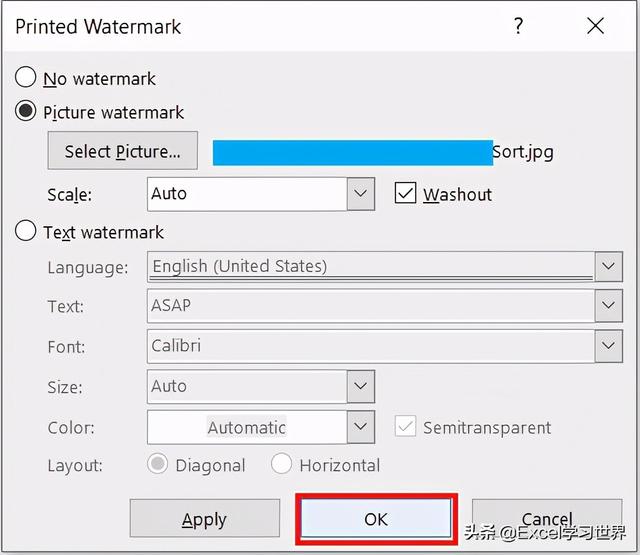The width and height of the screenshot is (640, 555).
Task: Close the Printed Watermark dialog
Action: click(596, 27)
